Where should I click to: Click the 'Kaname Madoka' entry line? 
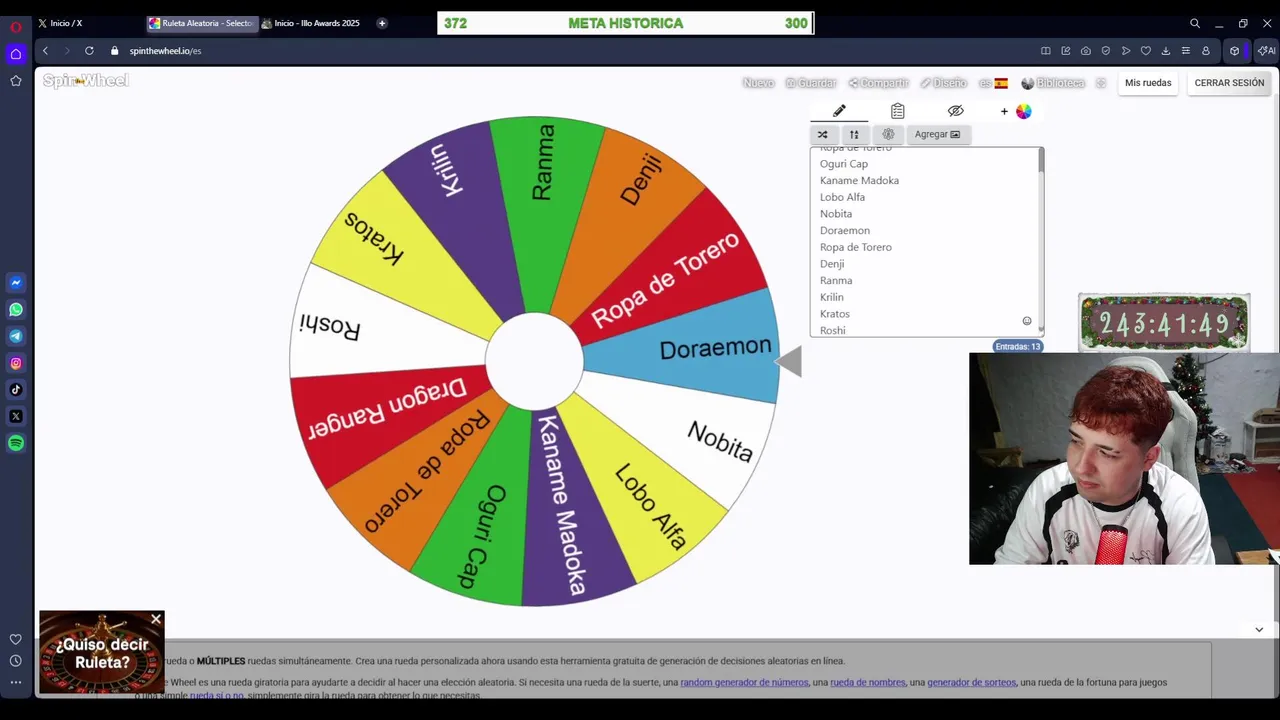pos(859,180)
